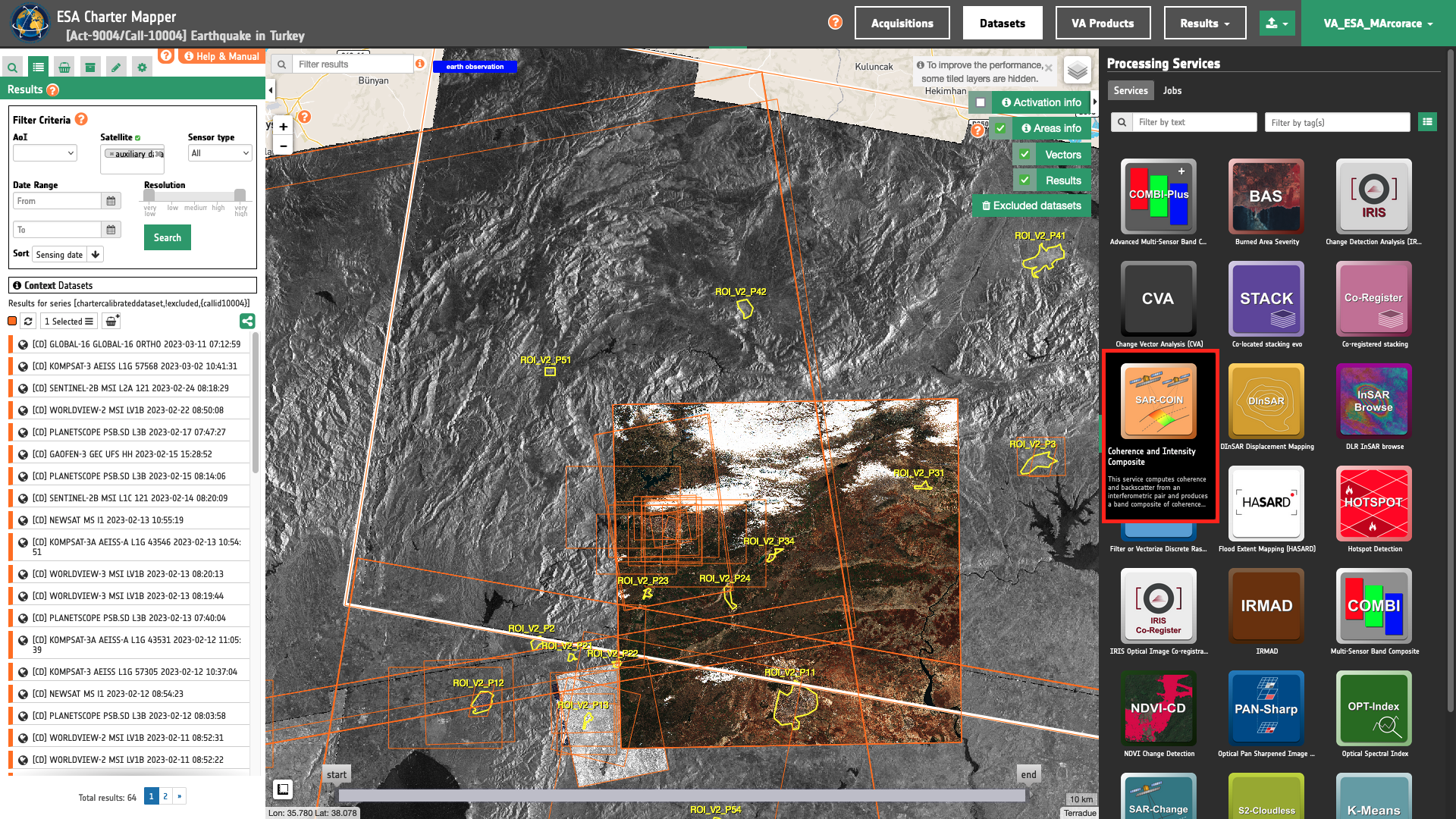Open the basket tab icon
1456x819 pixels.
64,67
